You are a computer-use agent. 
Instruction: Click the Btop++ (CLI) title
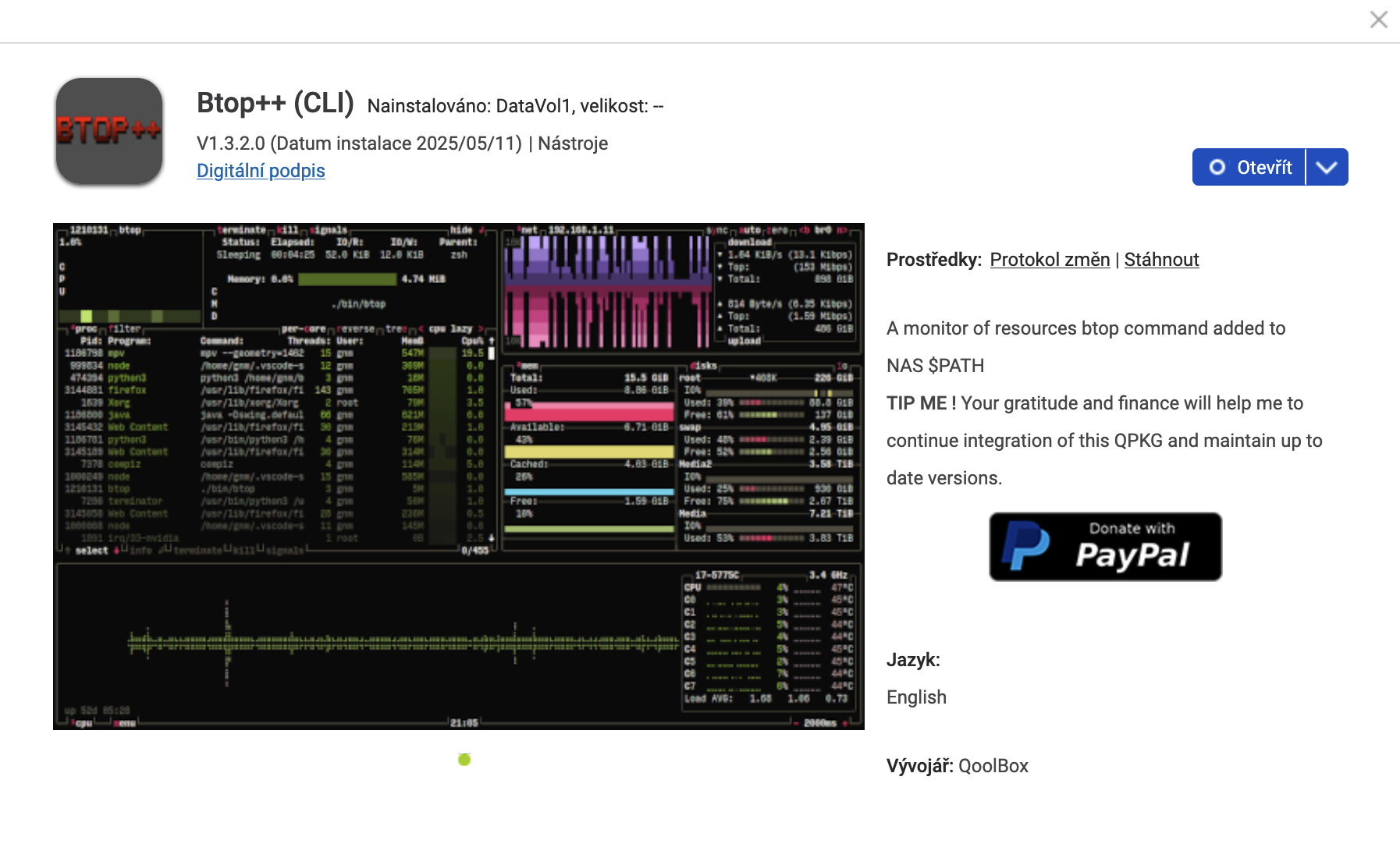tap(275, 103)
